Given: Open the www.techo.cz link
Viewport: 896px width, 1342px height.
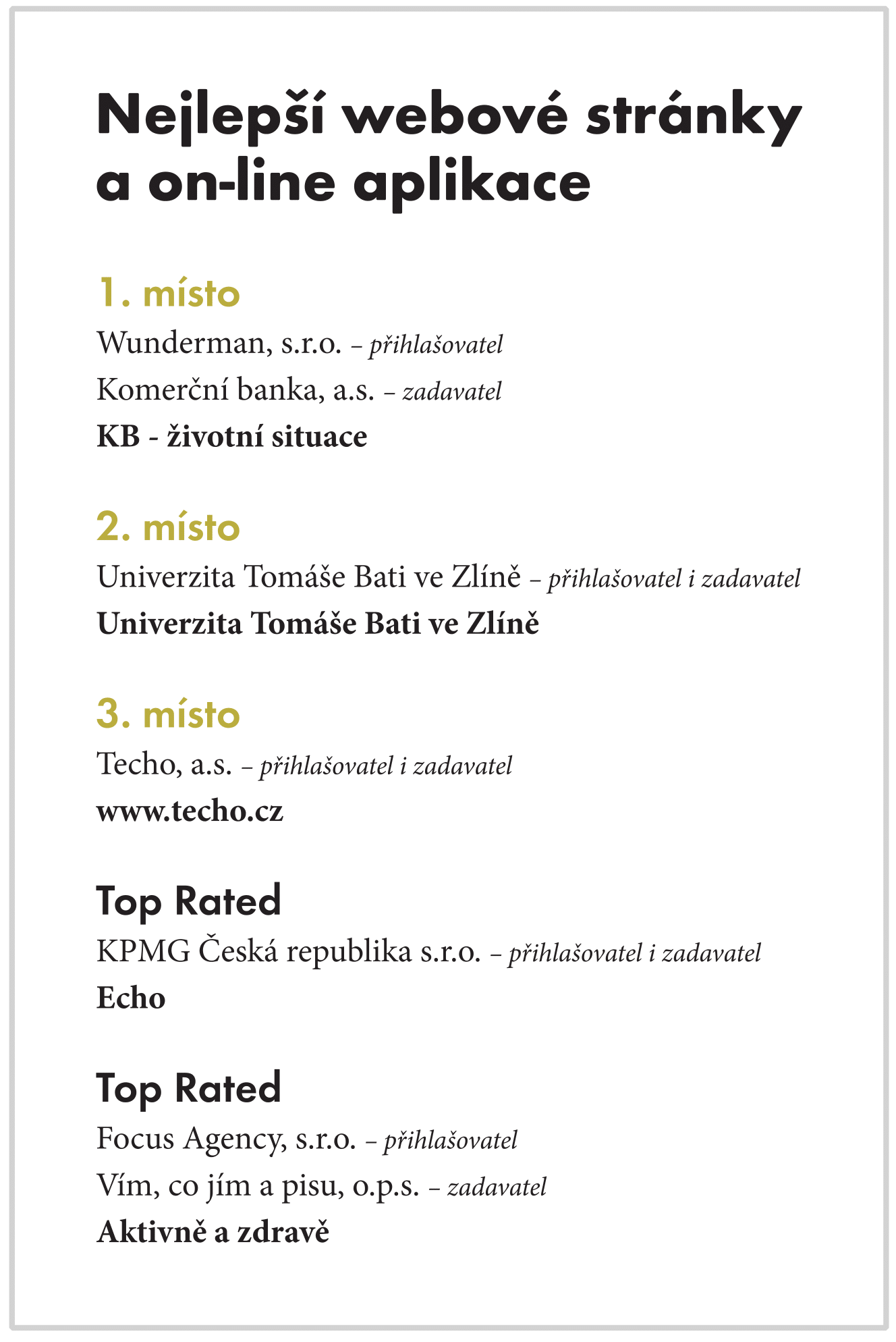Looking at the screenshot, I should (190, 811).
